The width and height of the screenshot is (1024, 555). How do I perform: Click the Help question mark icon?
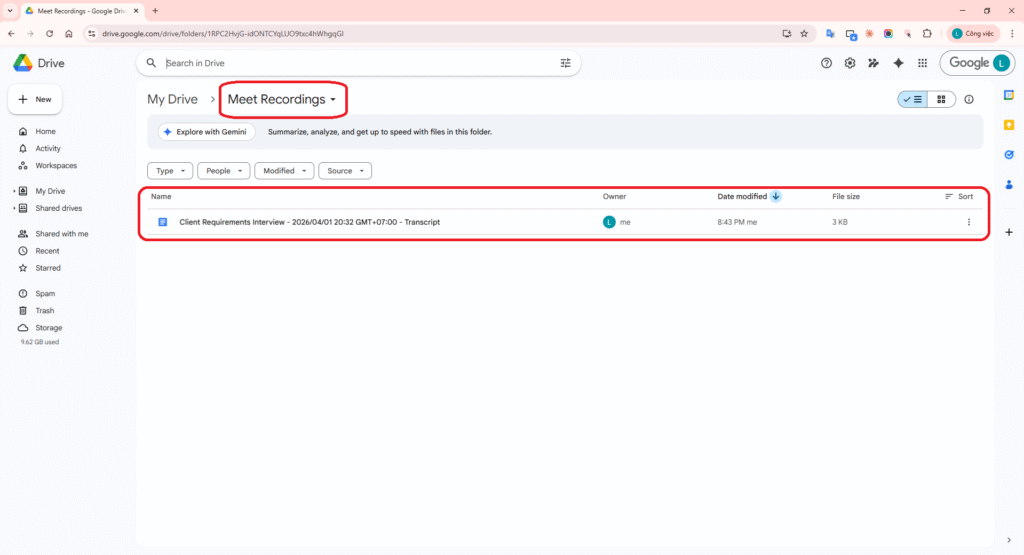tap(826, 63)
